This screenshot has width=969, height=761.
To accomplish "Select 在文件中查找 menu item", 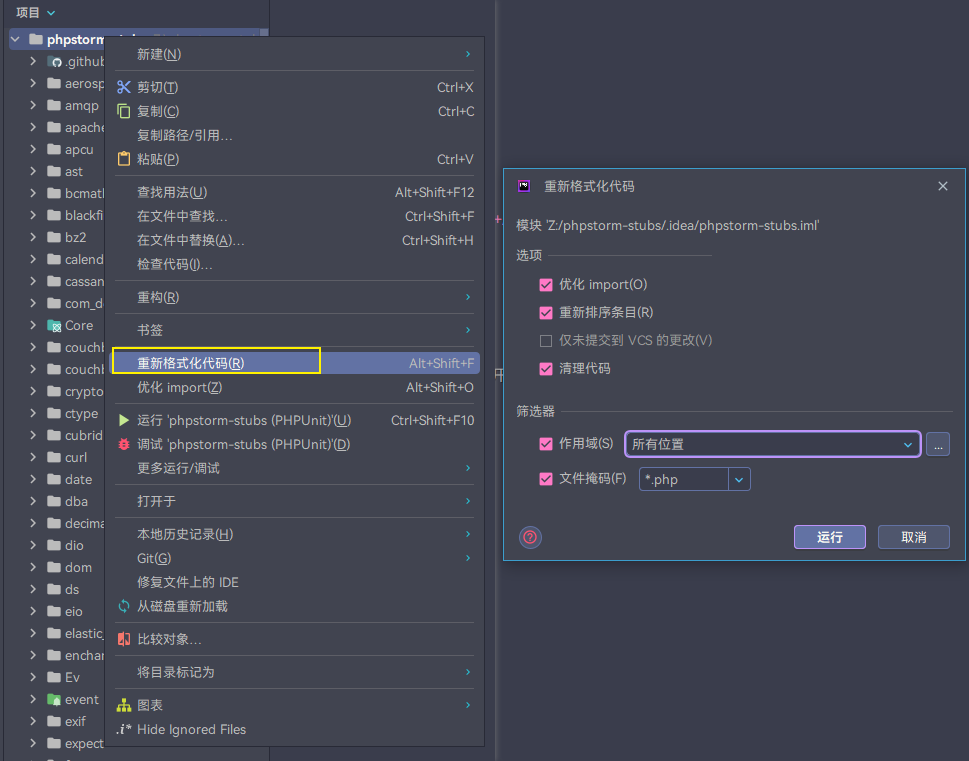I will [x=295, y=216].
